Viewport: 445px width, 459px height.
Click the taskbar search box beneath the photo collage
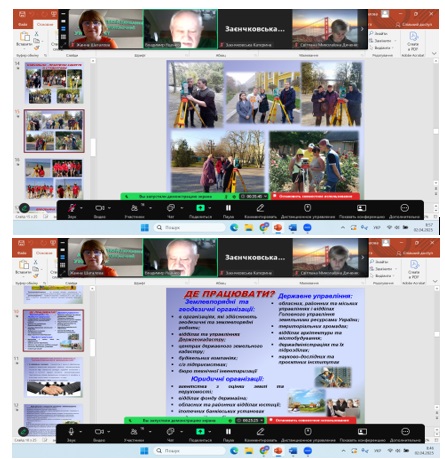pyautogui.click(x=190, y=227)
